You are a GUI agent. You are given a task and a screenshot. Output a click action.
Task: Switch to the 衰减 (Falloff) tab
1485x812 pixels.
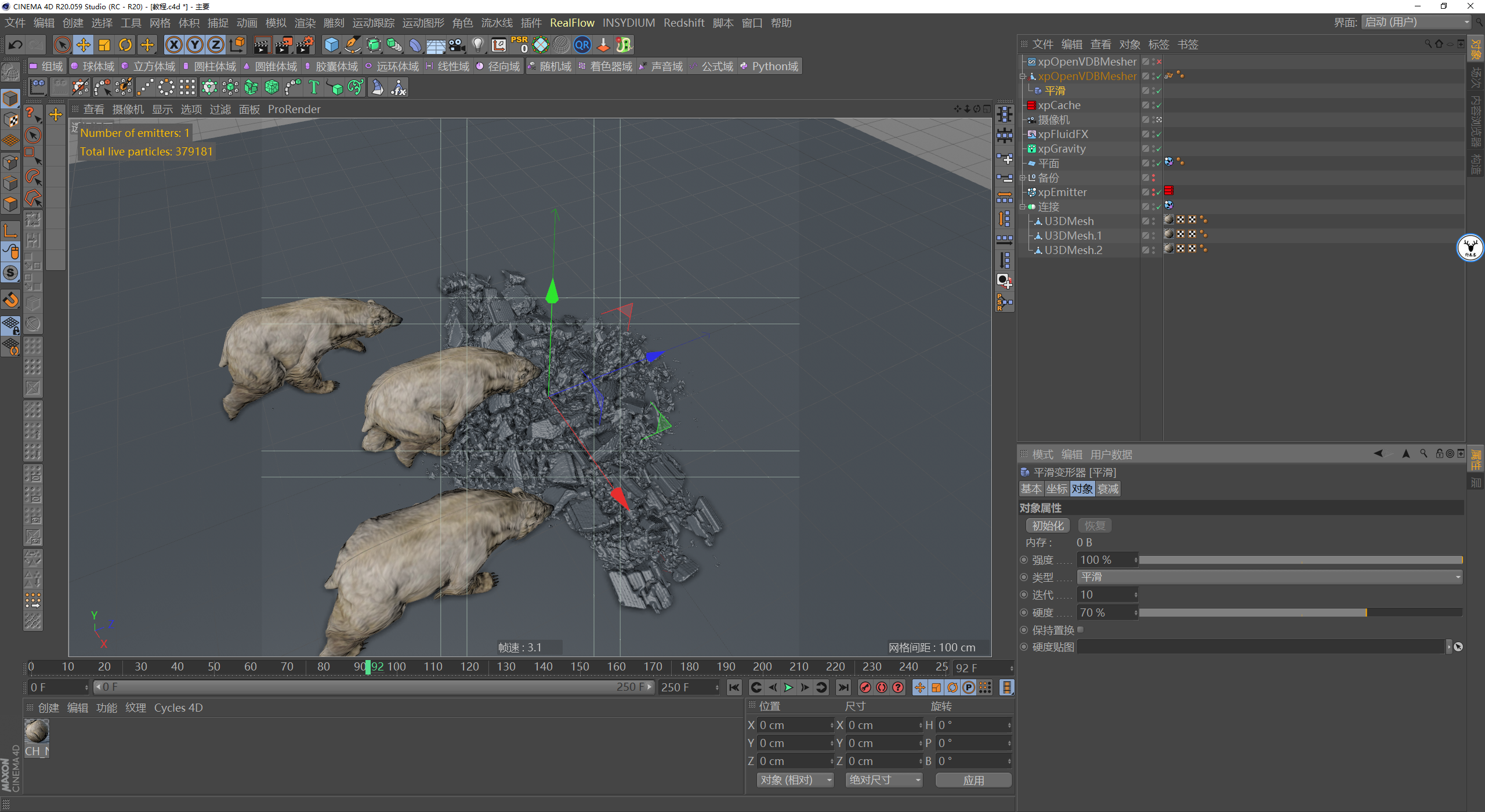pyautogui.click(x=1107, y=489)
